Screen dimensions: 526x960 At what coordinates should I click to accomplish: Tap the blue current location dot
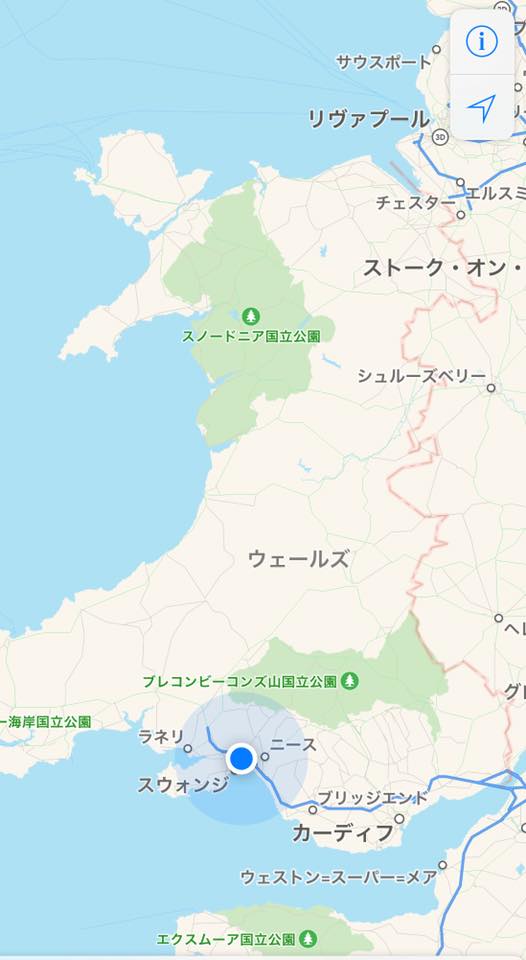coord(242,759)
